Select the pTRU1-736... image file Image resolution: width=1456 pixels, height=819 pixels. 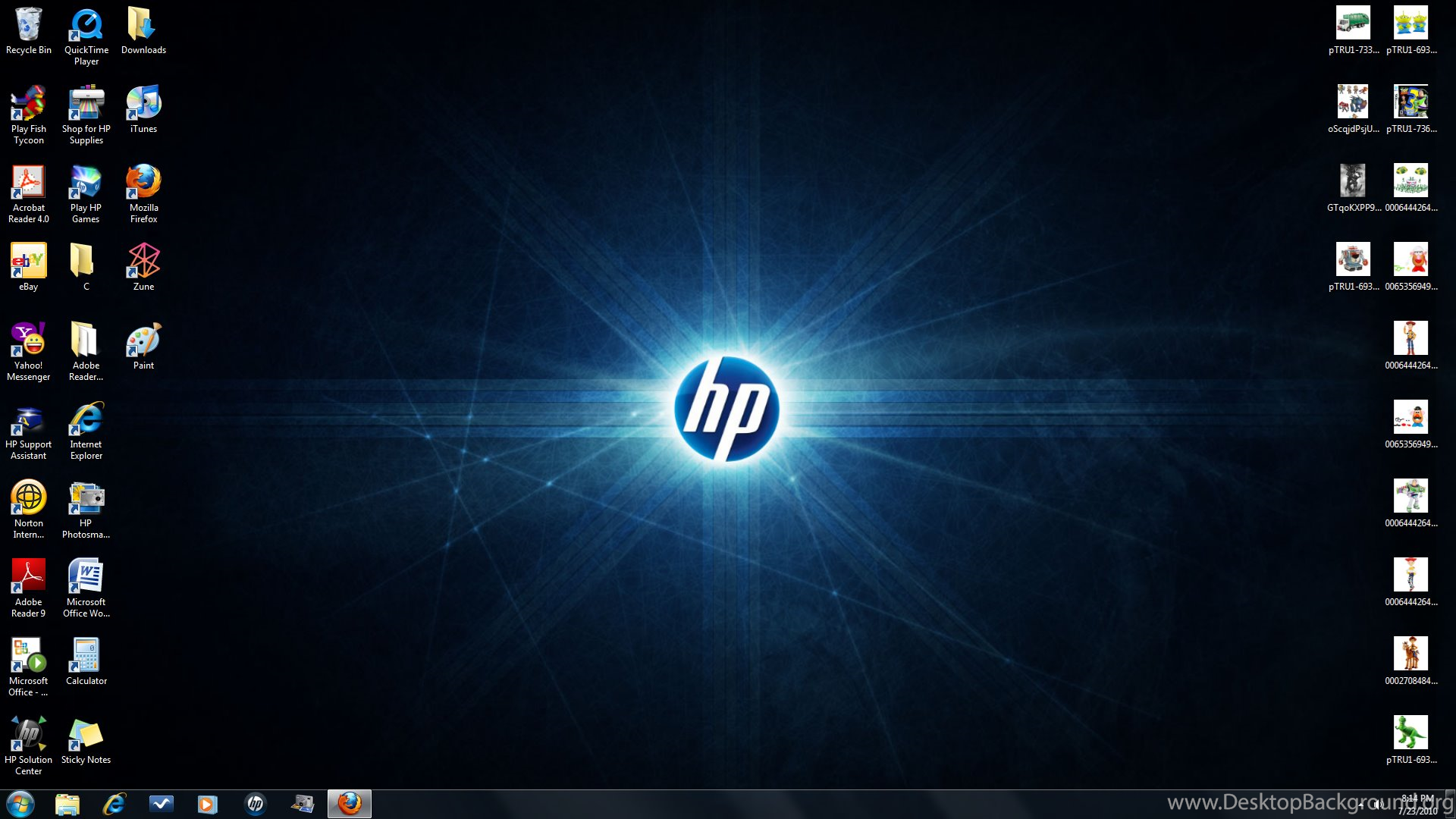click(x=1410, y=109)
